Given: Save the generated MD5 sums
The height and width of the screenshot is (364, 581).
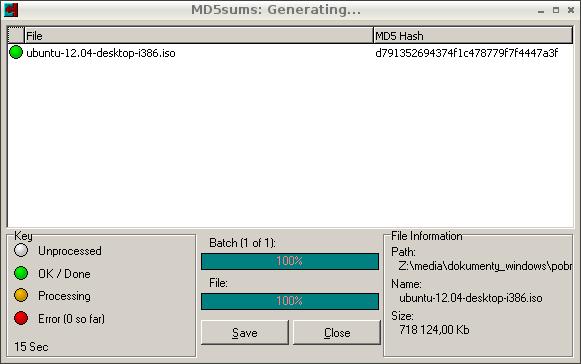Looking at the screenshot, I should pyautogui.click(x=245, y=332).
